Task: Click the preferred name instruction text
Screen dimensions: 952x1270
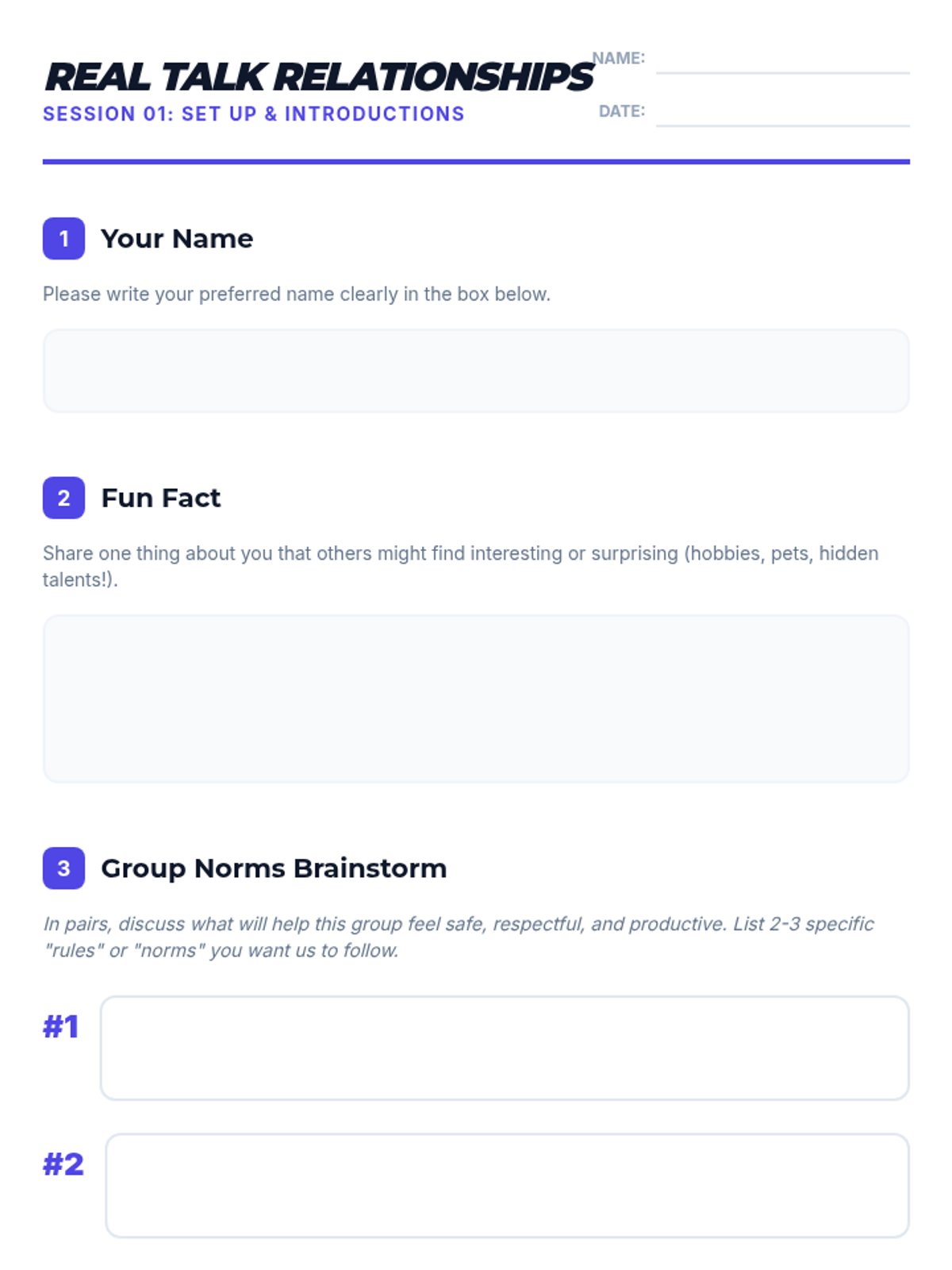Action: tap(297, 294)
